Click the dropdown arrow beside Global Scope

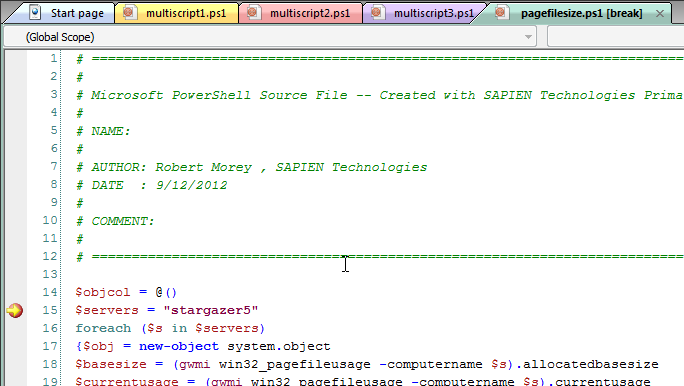(528, 37)
